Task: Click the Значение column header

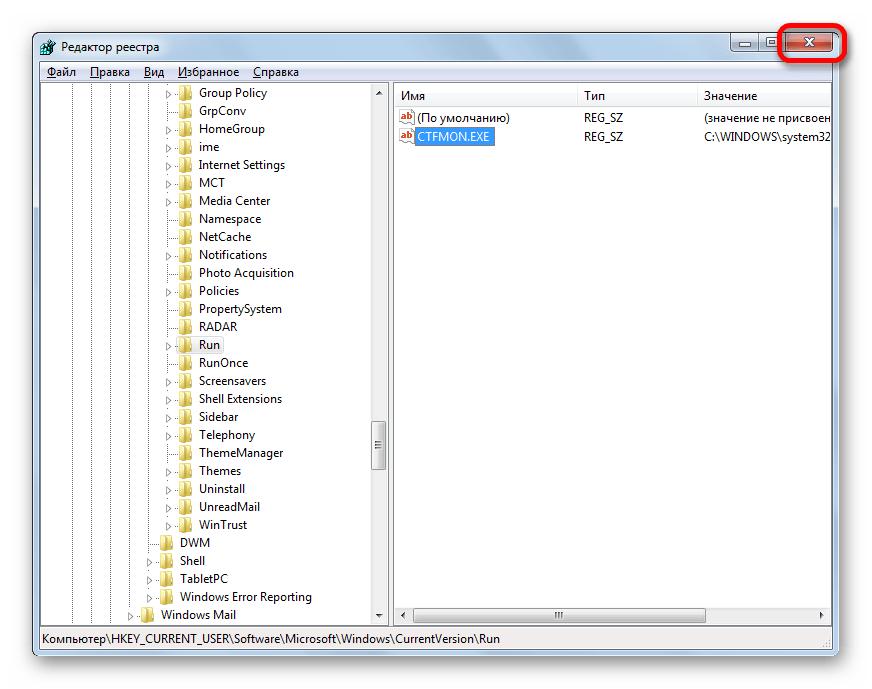Action: click(x=764, y=96)
